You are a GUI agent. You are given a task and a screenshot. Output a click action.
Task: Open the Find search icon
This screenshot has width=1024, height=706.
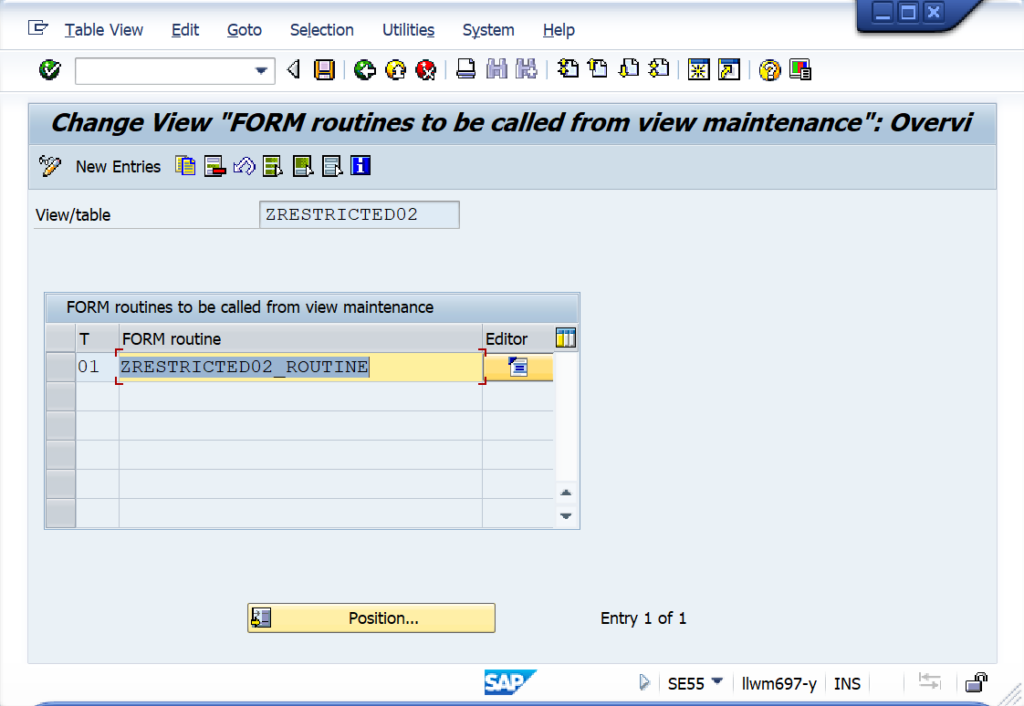(x=497, y=70)
